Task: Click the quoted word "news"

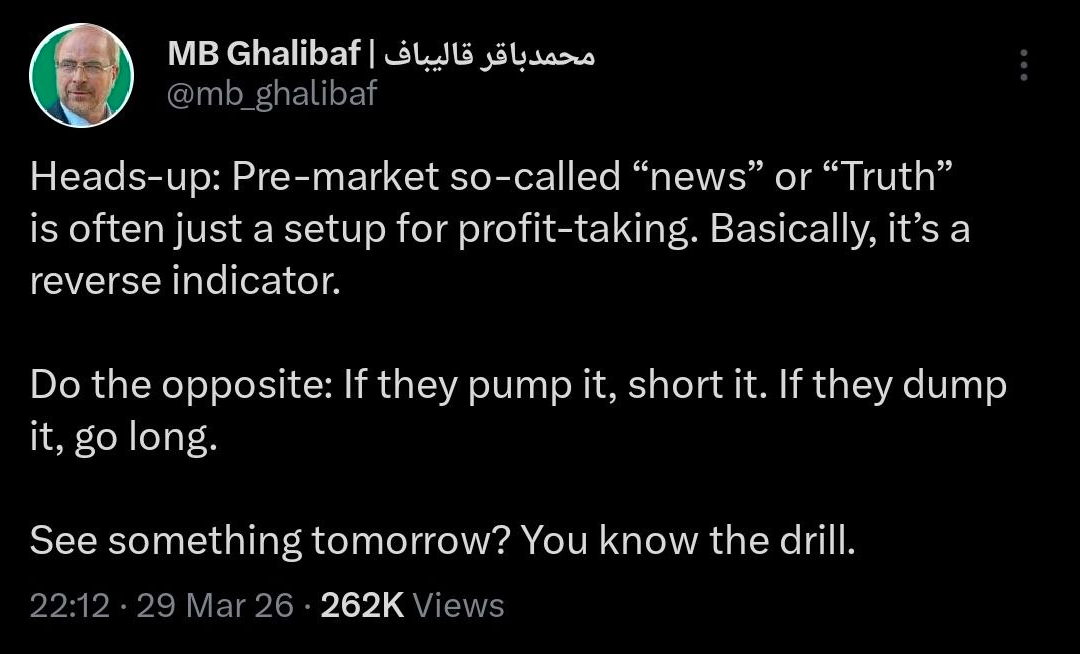Action: [710, 177]
